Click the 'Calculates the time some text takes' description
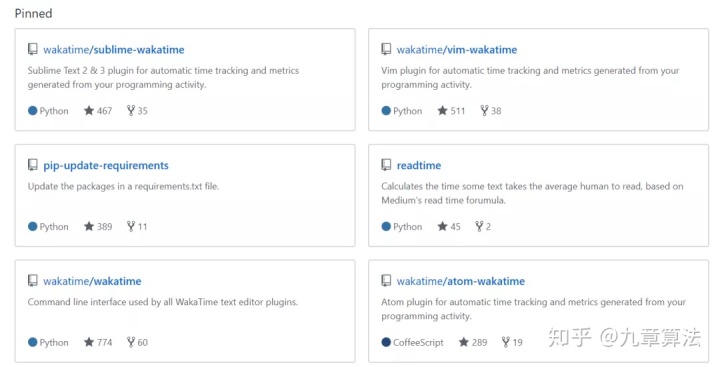Screen dimensions: 720x367 click(532, 193)
